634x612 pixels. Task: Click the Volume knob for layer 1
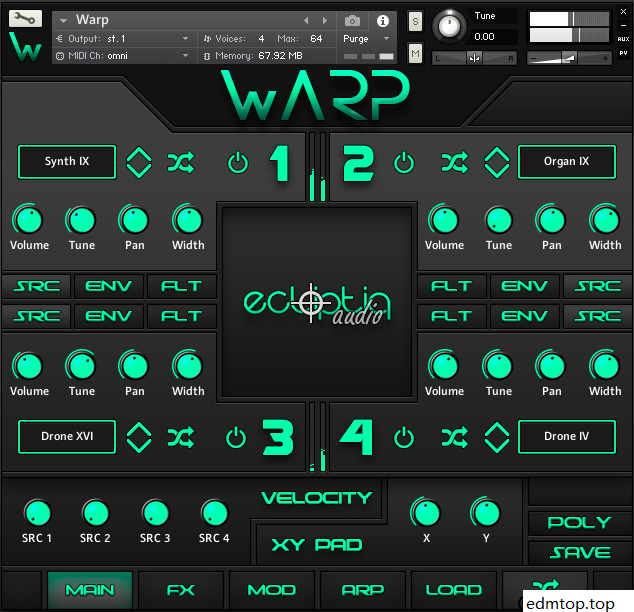[29, 219]
